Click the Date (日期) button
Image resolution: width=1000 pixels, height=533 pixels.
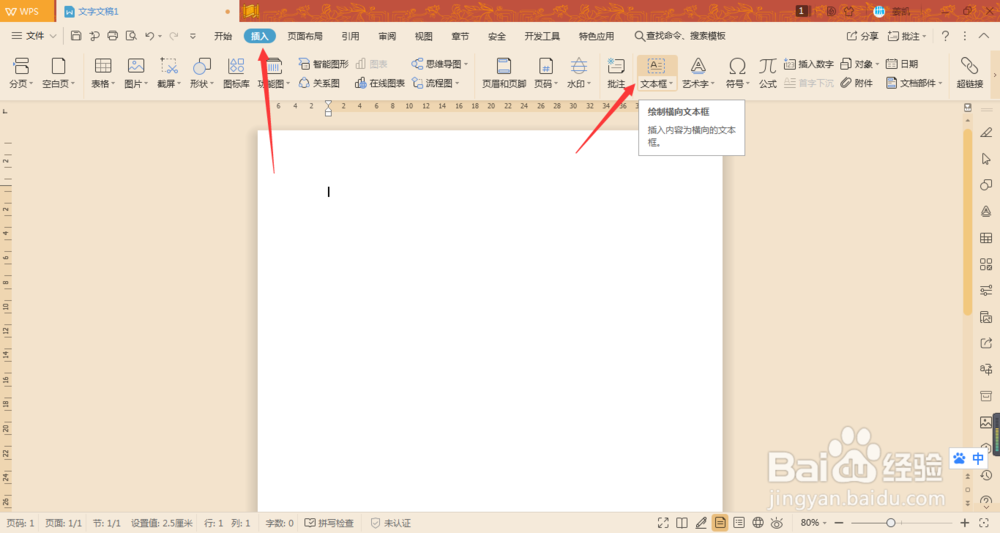pyautogui.click(x=902, y=64)
